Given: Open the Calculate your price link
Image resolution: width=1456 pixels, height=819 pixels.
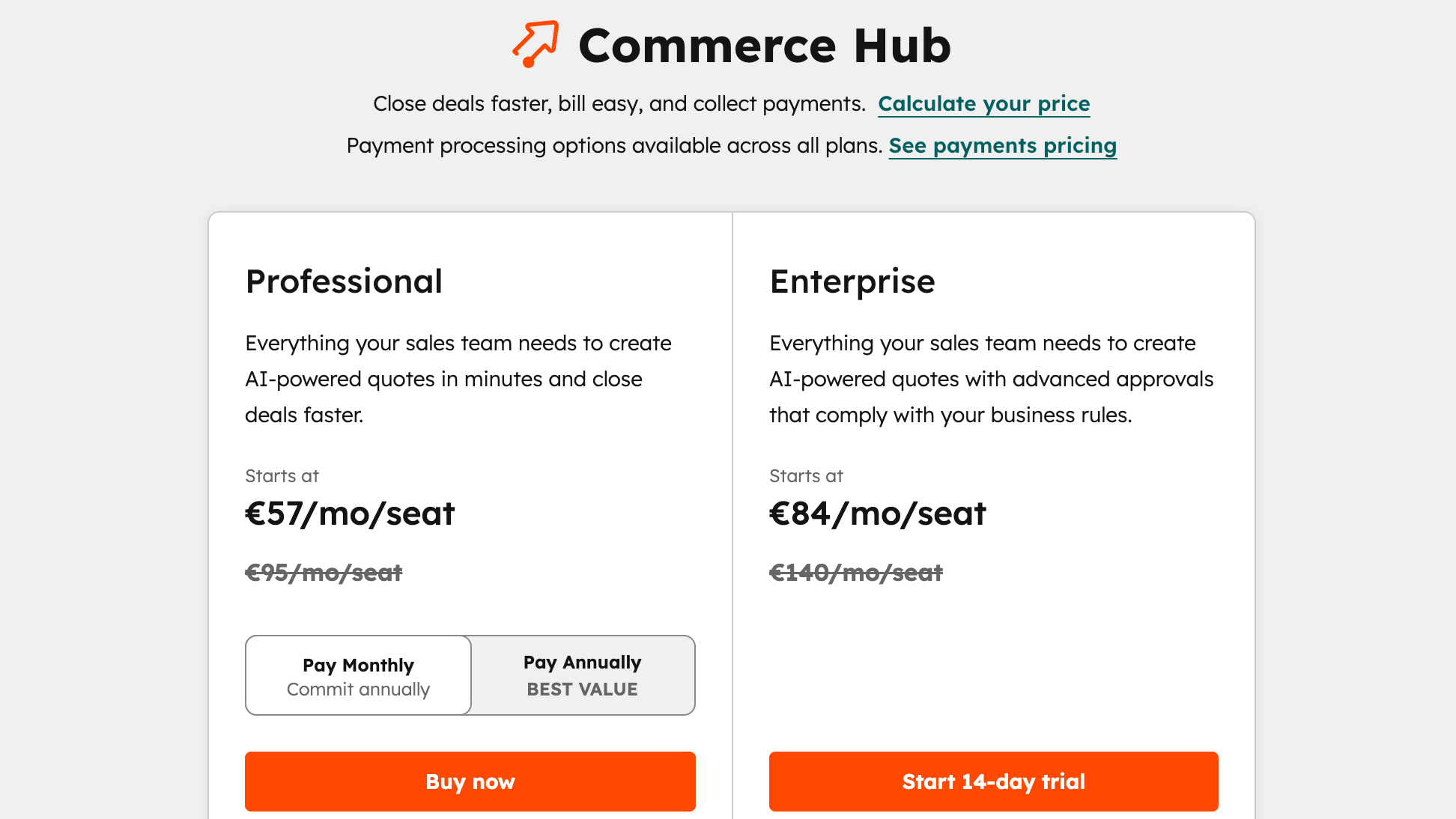Looking at the screenshot, I should pos(983,103).
